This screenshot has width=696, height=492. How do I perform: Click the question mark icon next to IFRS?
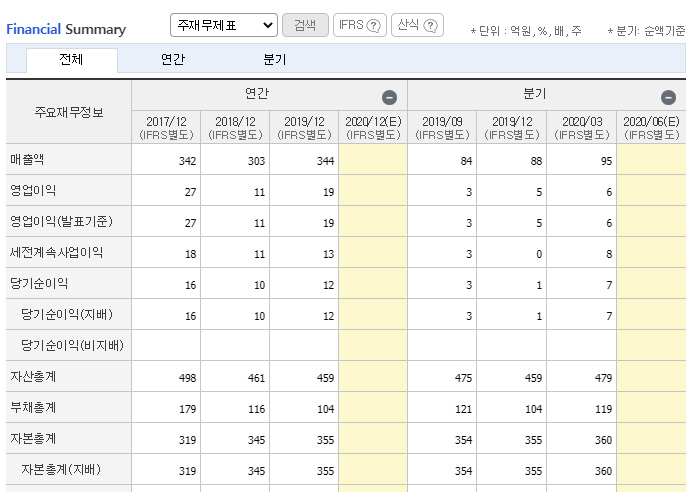click(x=374, y=26)
